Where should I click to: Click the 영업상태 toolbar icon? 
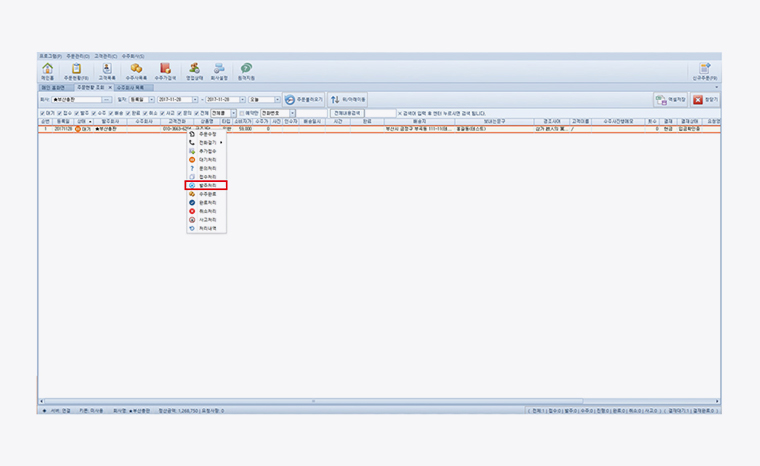(195, 69)
